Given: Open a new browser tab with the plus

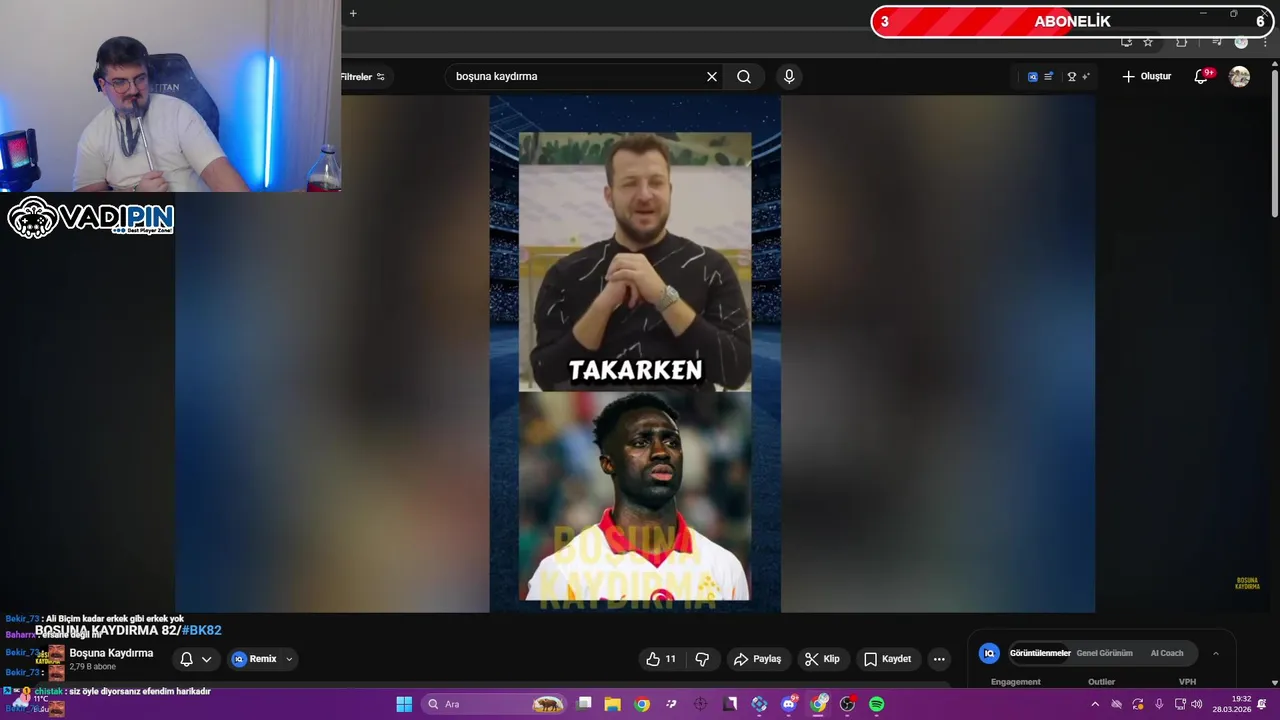Looking at the screenshot, I should (353, 14).
